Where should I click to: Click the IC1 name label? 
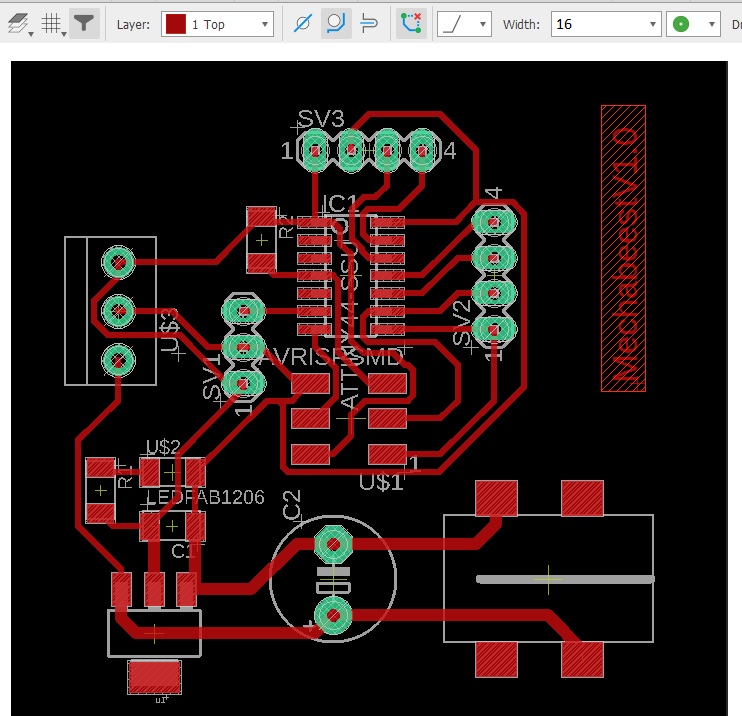pyautogui.click(x=340, y=204)
